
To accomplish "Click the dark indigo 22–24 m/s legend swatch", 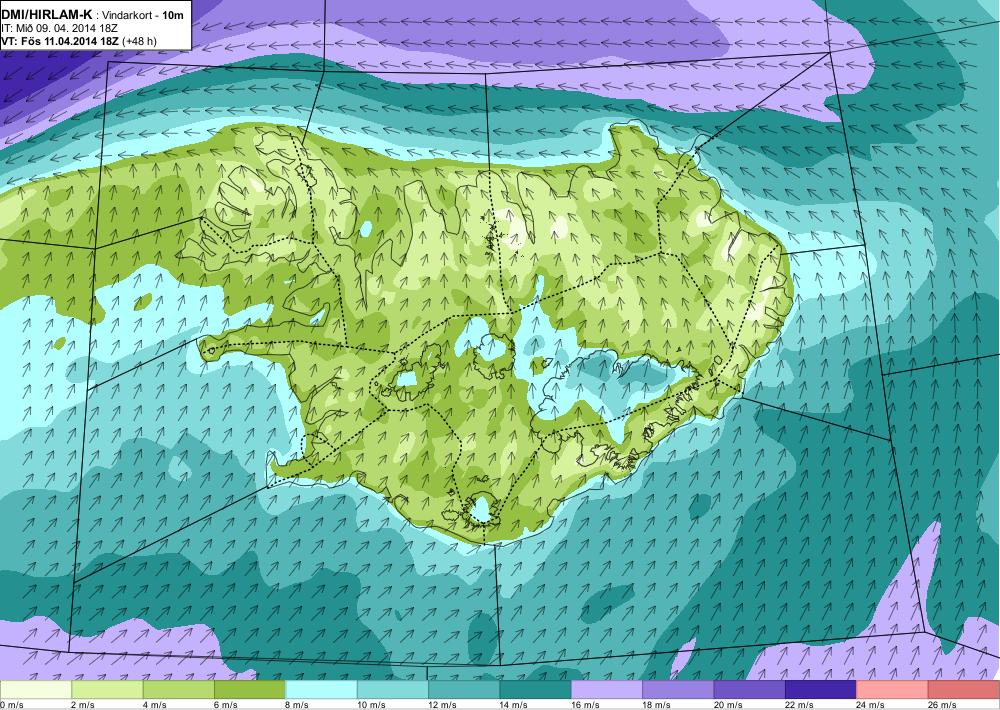I will [x=821, y=690].
